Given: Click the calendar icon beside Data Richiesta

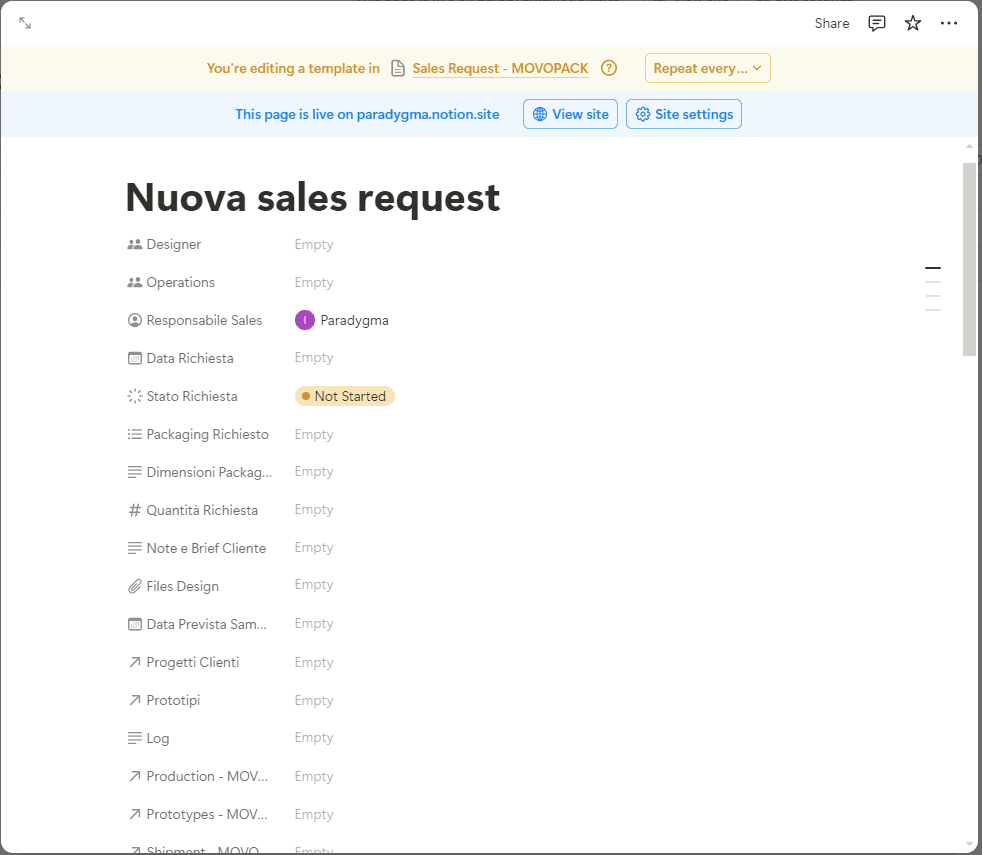Looking at the screenshot, I should click(135, 357).
